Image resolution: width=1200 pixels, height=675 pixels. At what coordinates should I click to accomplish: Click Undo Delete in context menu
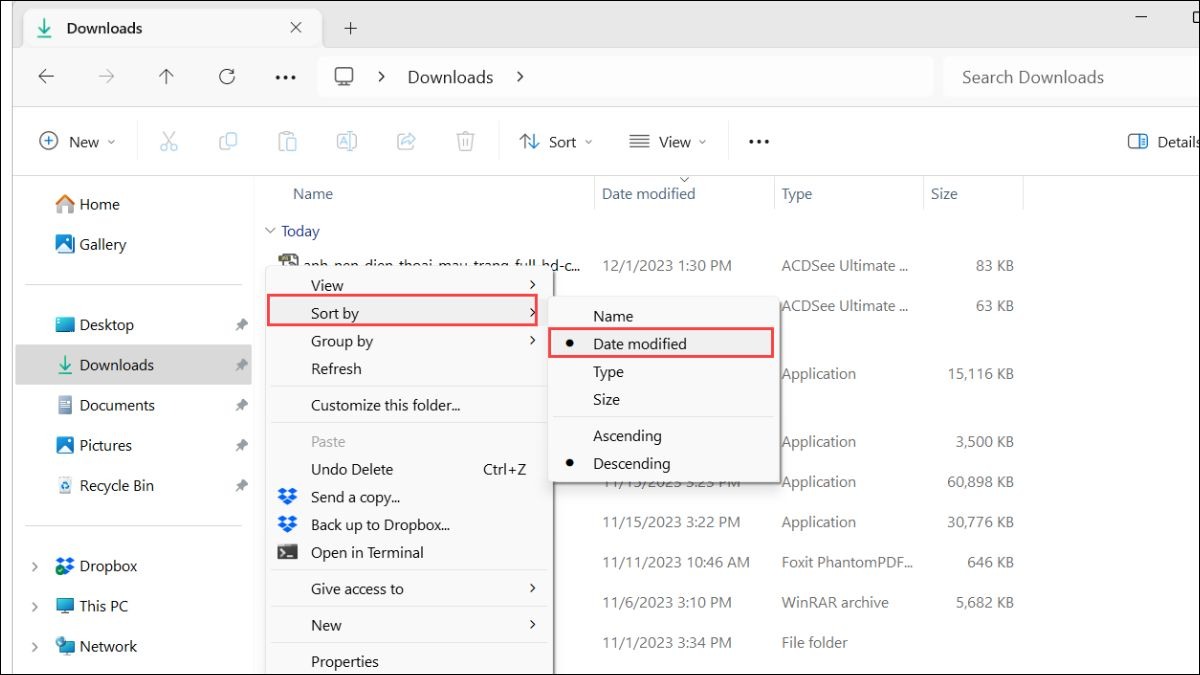pos(409,469)
